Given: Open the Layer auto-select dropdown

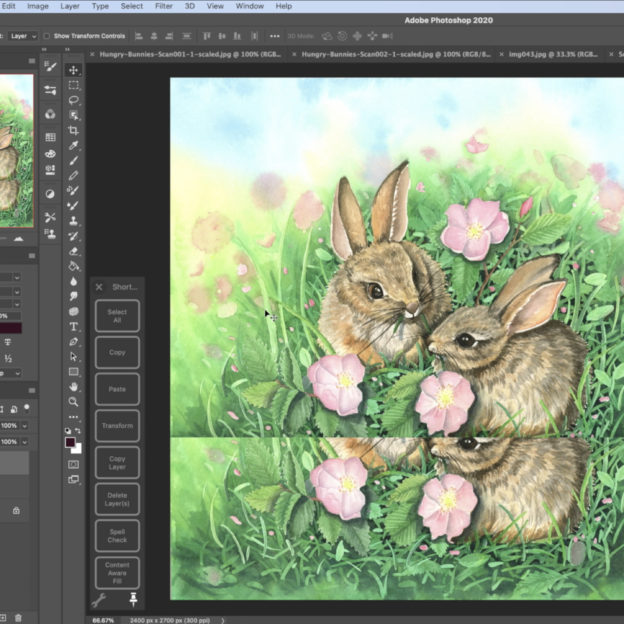Looking at the screenshot, I should [x=23, y=36].
